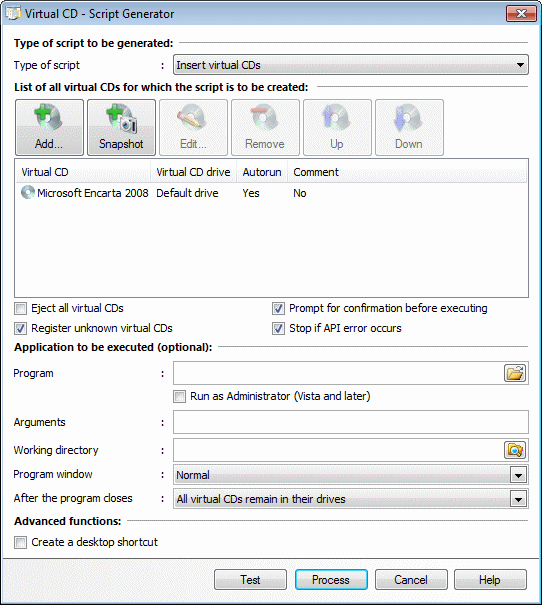This screenshot has width=542, height=605.
Task: Click the Test button
Action: [x=250, y=580]
